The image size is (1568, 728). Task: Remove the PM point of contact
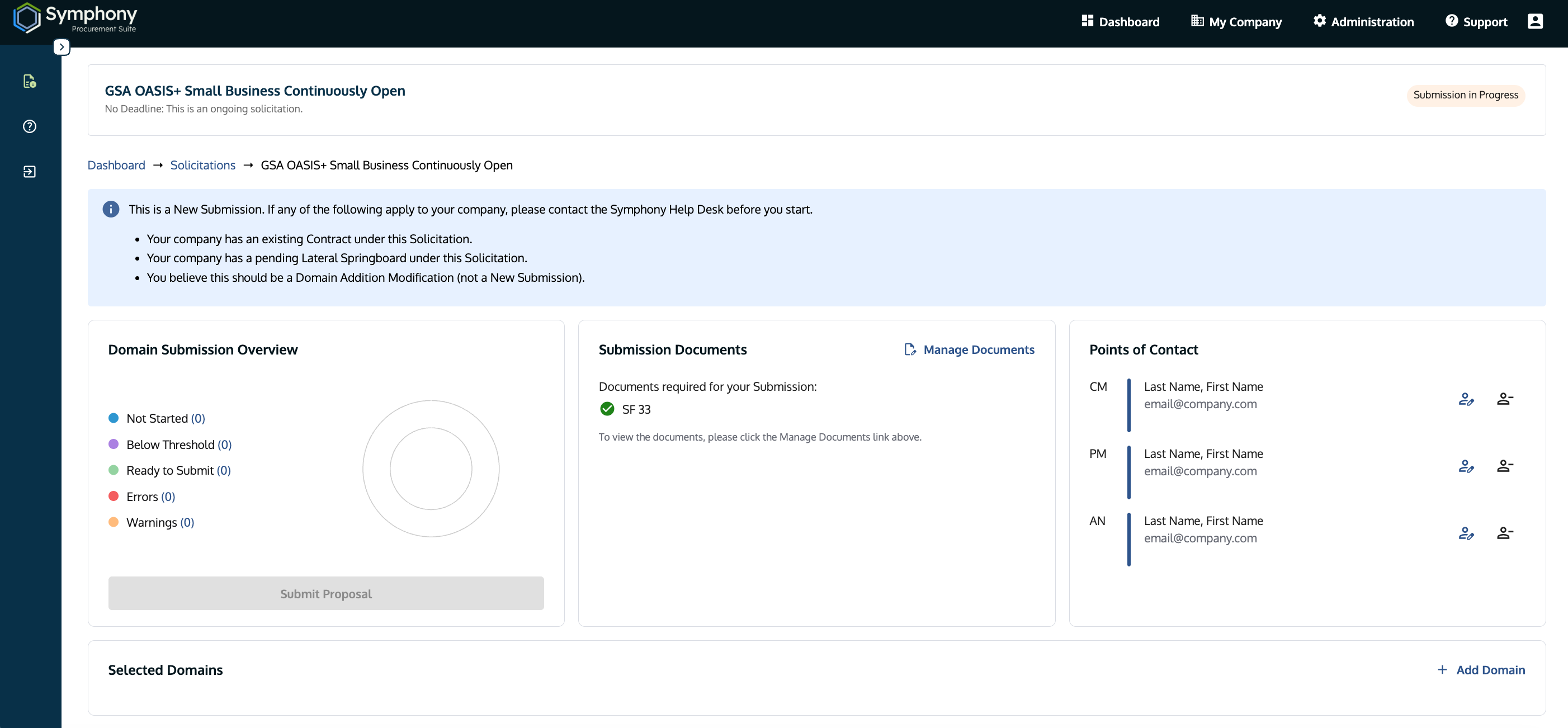tap(1505, 466)
